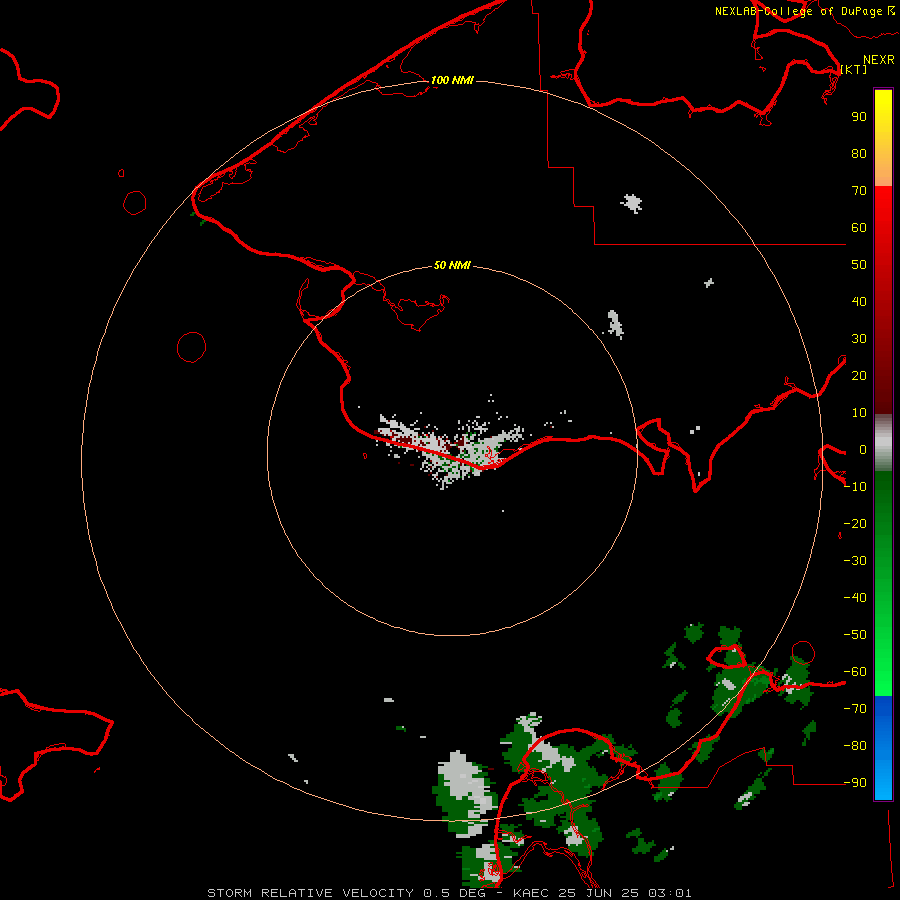
Task: Click the 80 value on velocity scale
Action: click(859, 153)
